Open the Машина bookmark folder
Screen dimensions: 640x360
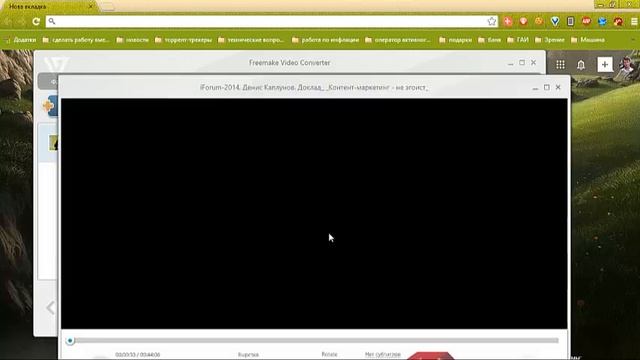(x=588, y=40)
